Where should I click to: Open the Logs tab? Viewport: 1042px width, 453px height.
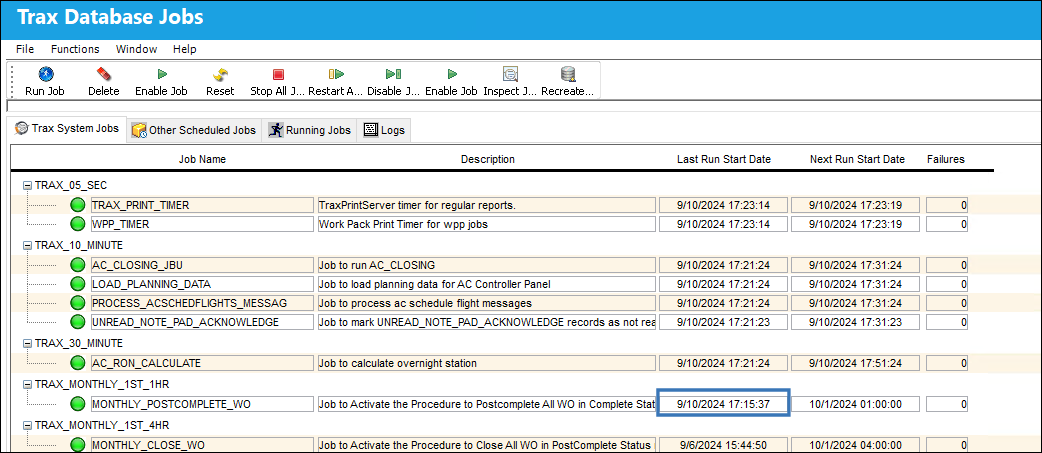[x=384, y=130]
